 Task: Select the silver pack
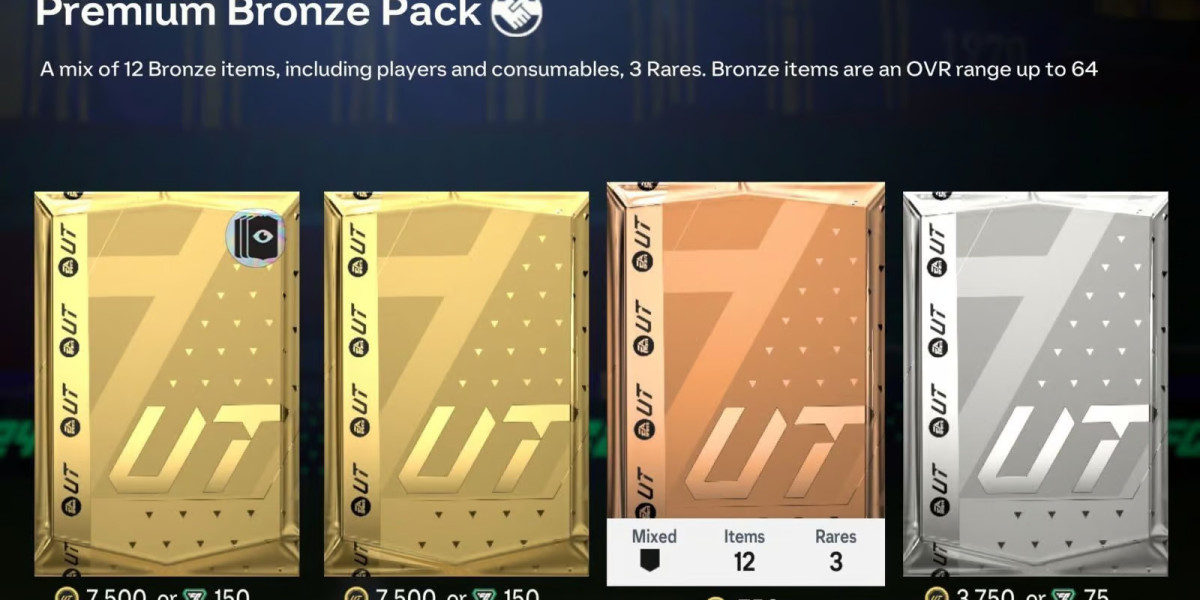click(1035, 384)
